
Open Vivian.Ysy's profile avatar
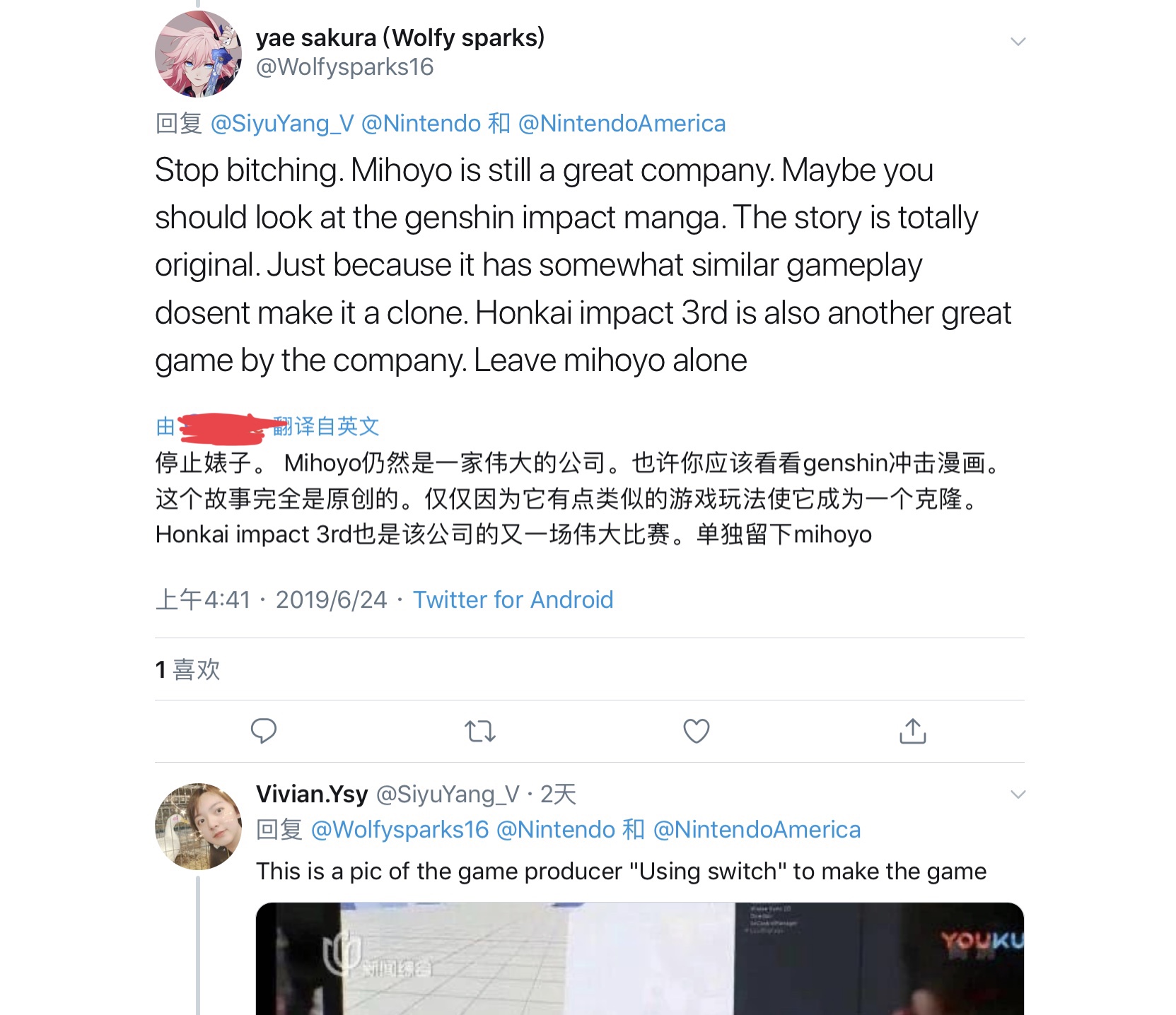tap(198, 826)
